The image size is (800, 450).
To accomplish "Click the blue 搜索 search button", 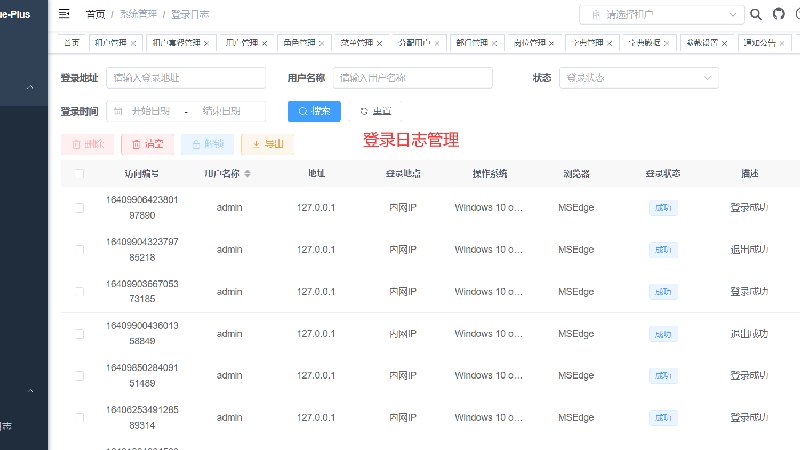I will [x=314, y=111].
